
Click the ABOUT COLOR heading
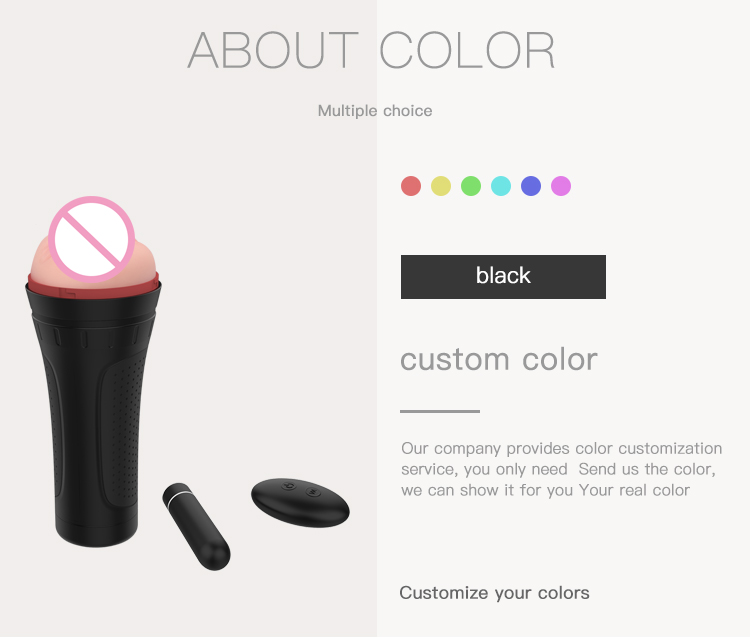[x=371, y=50]
